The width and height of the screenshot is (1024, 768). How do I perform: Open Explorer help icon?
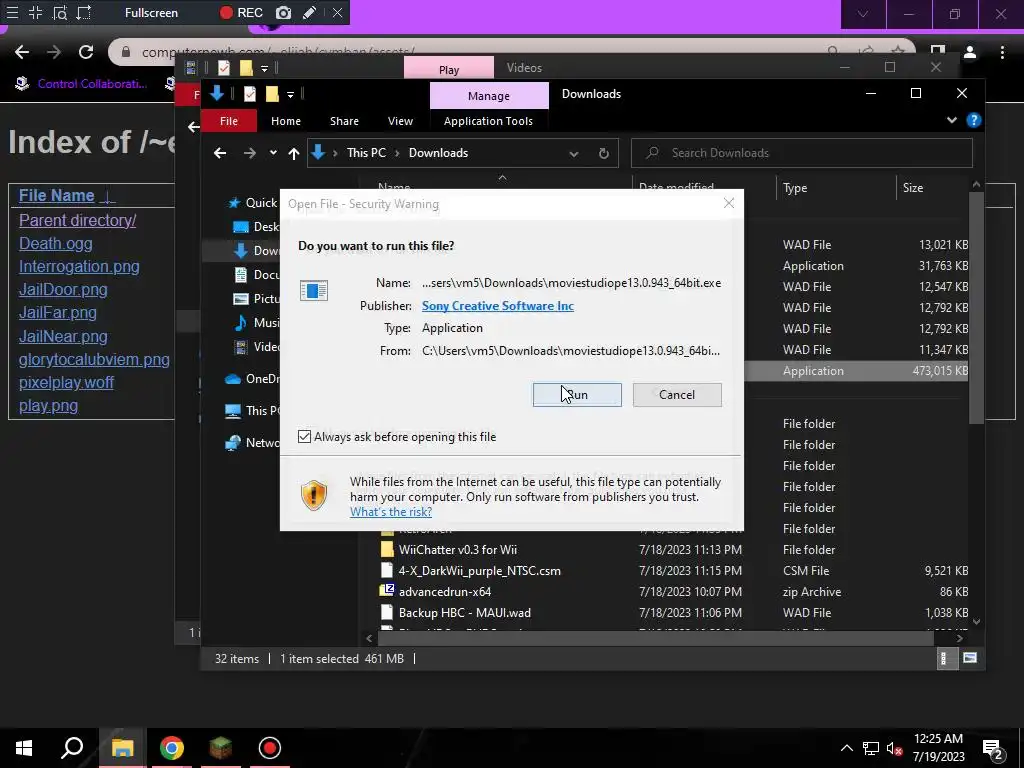pos(973,120)
